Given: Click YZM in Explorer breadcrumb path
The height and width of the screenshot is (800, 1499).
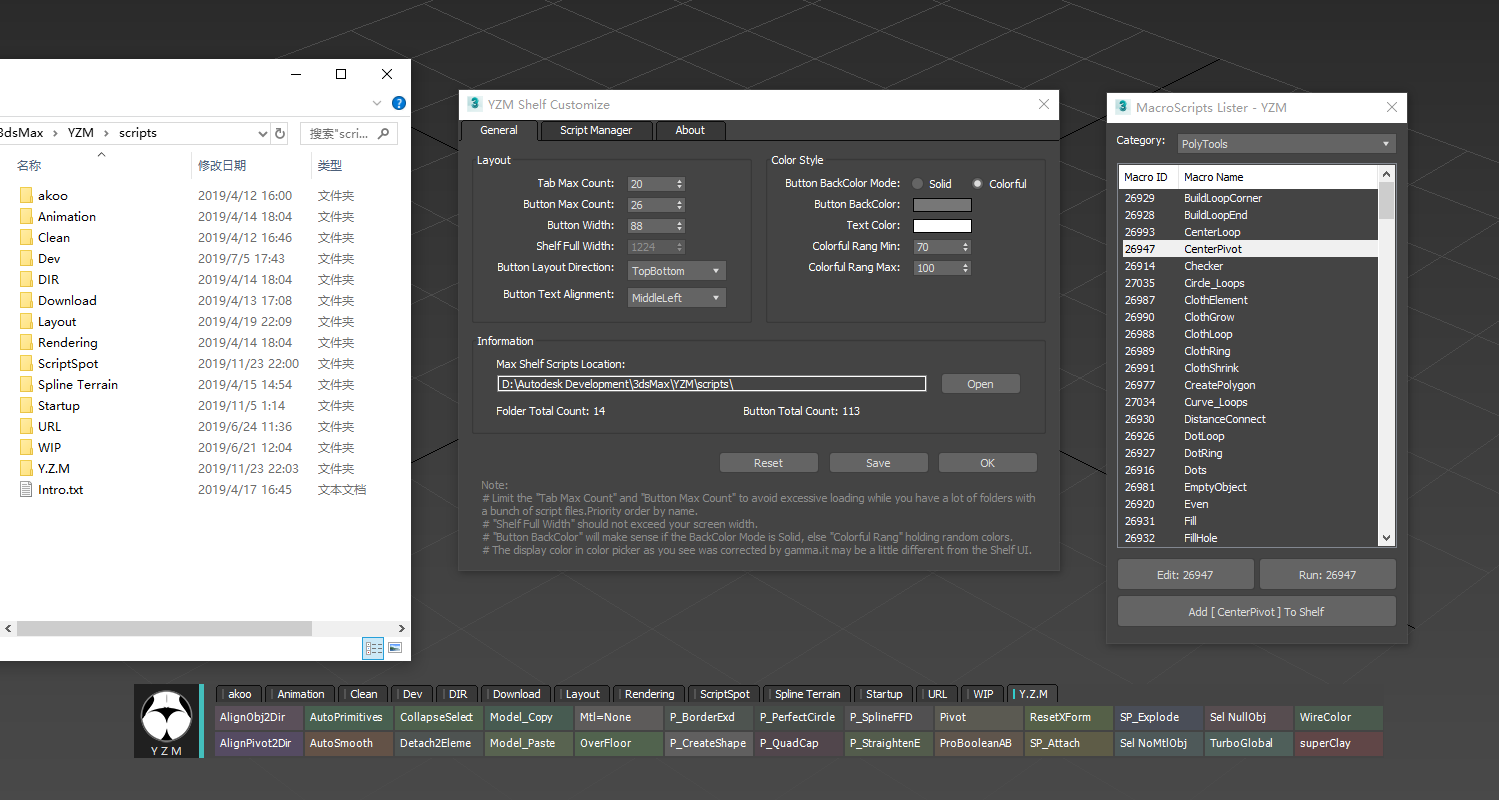Looking at the screenshot, I should [81, 133].
